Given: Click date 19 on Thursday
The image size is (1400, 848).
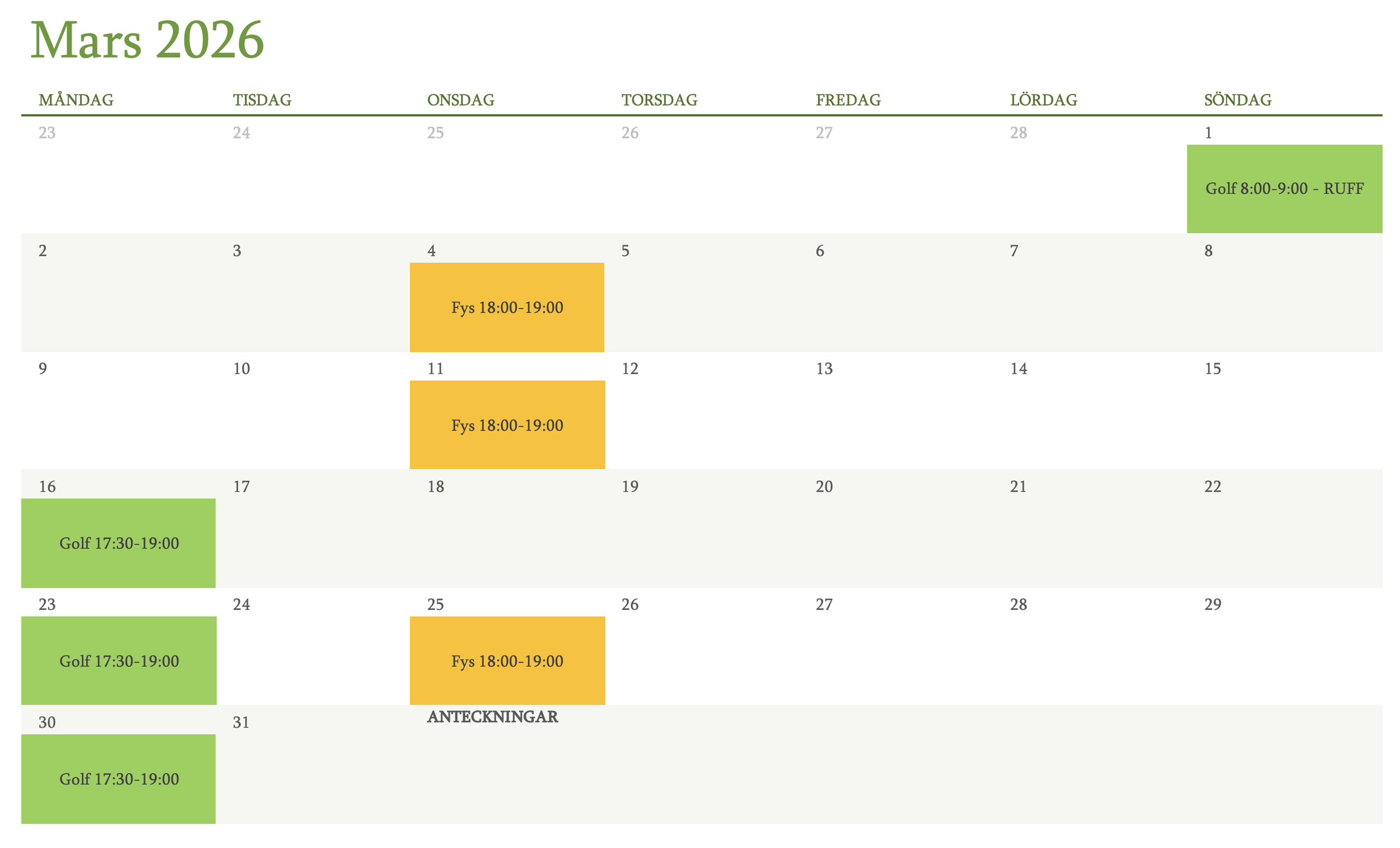Looking at the screenshot, I should click(629, 487).
